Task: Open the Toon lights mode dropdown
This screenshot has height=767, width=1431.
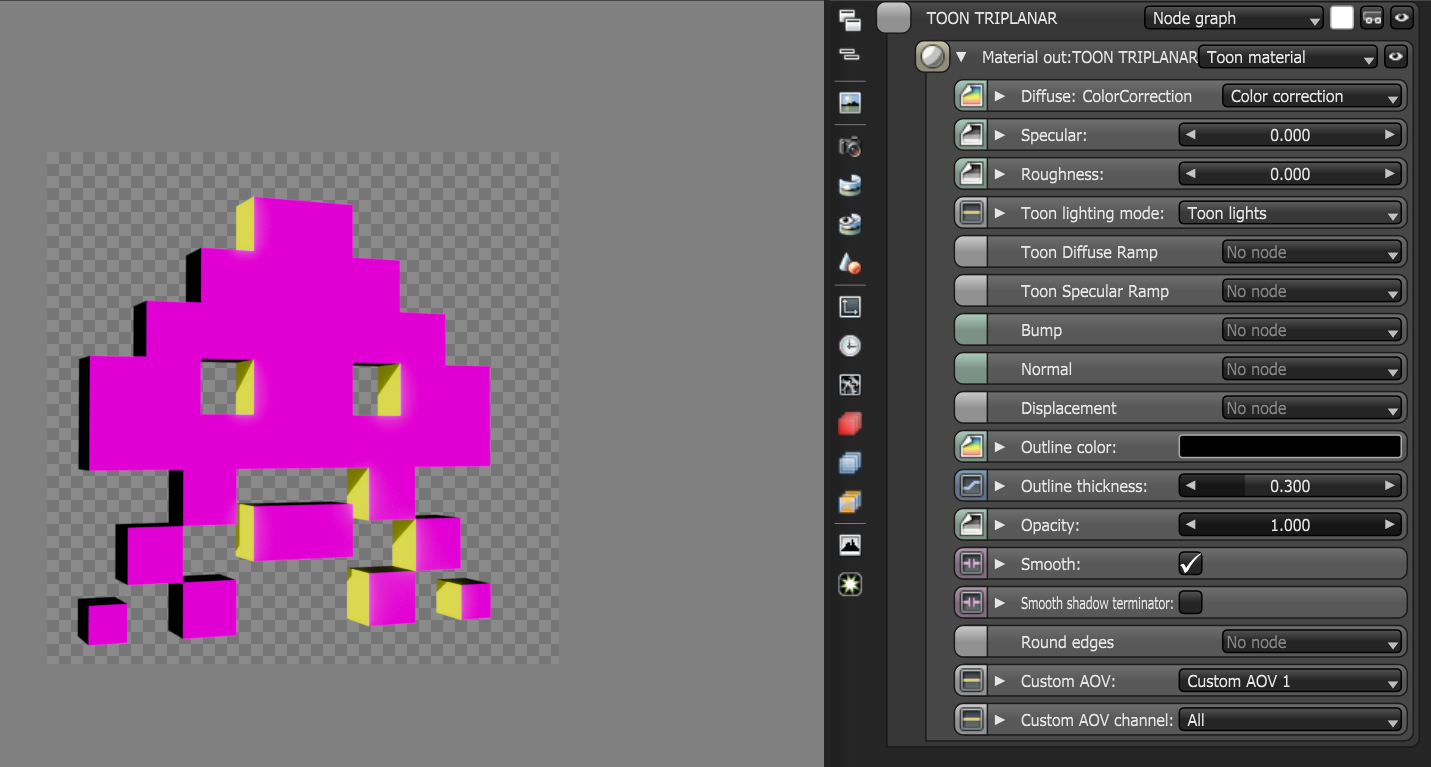Action: (1291, 213)
